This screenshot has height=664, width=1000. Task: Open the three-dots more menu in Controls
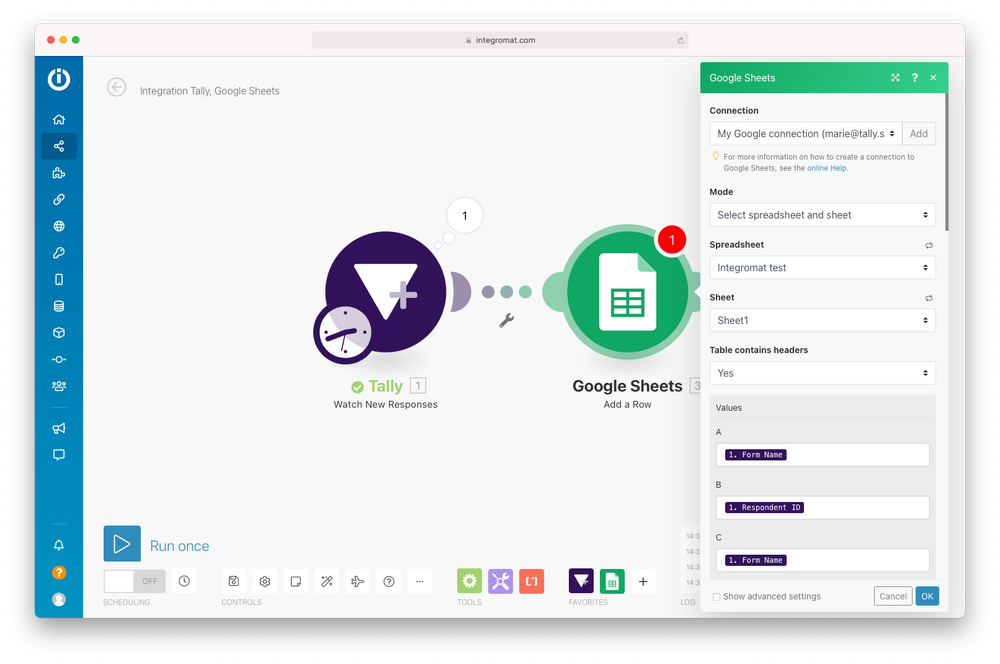(x=420, y=581)
